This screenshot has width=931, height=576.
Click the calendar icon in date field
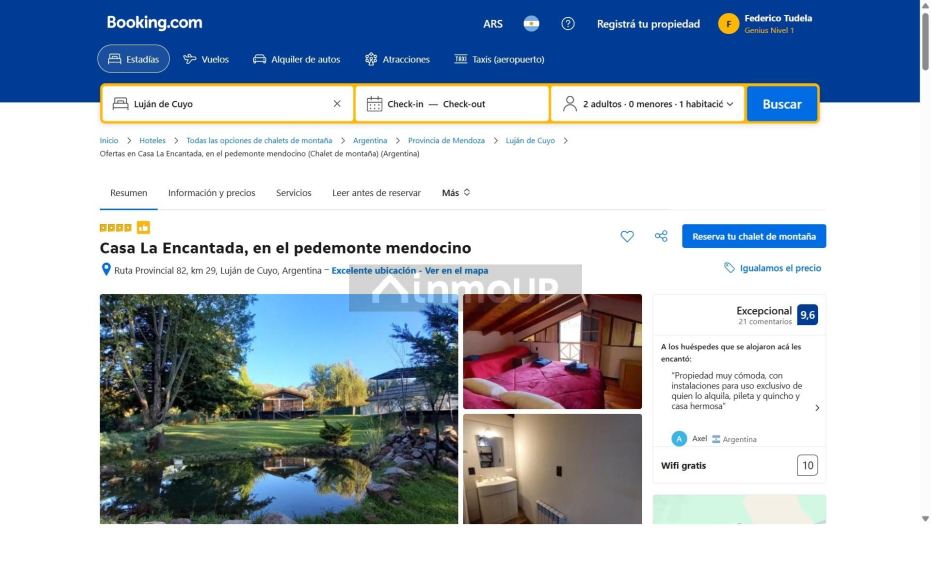pos(374,104)
